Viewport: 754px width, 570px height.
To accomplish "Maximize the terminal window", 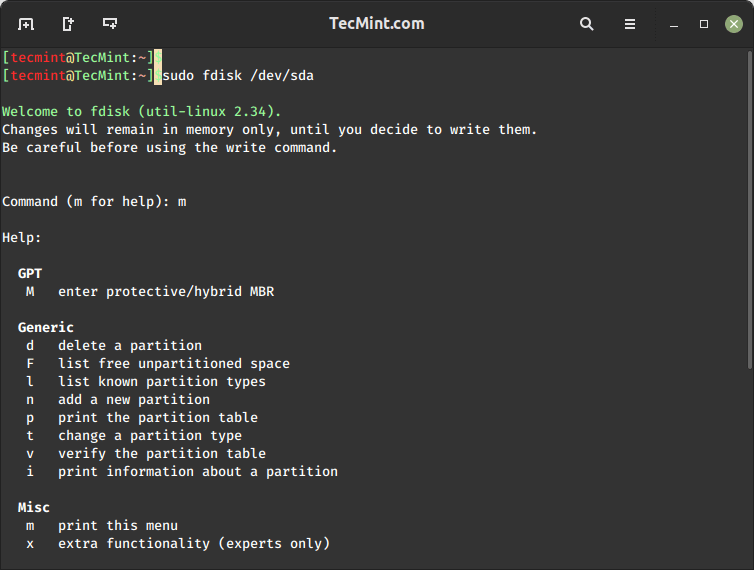I will pos(704,24).
